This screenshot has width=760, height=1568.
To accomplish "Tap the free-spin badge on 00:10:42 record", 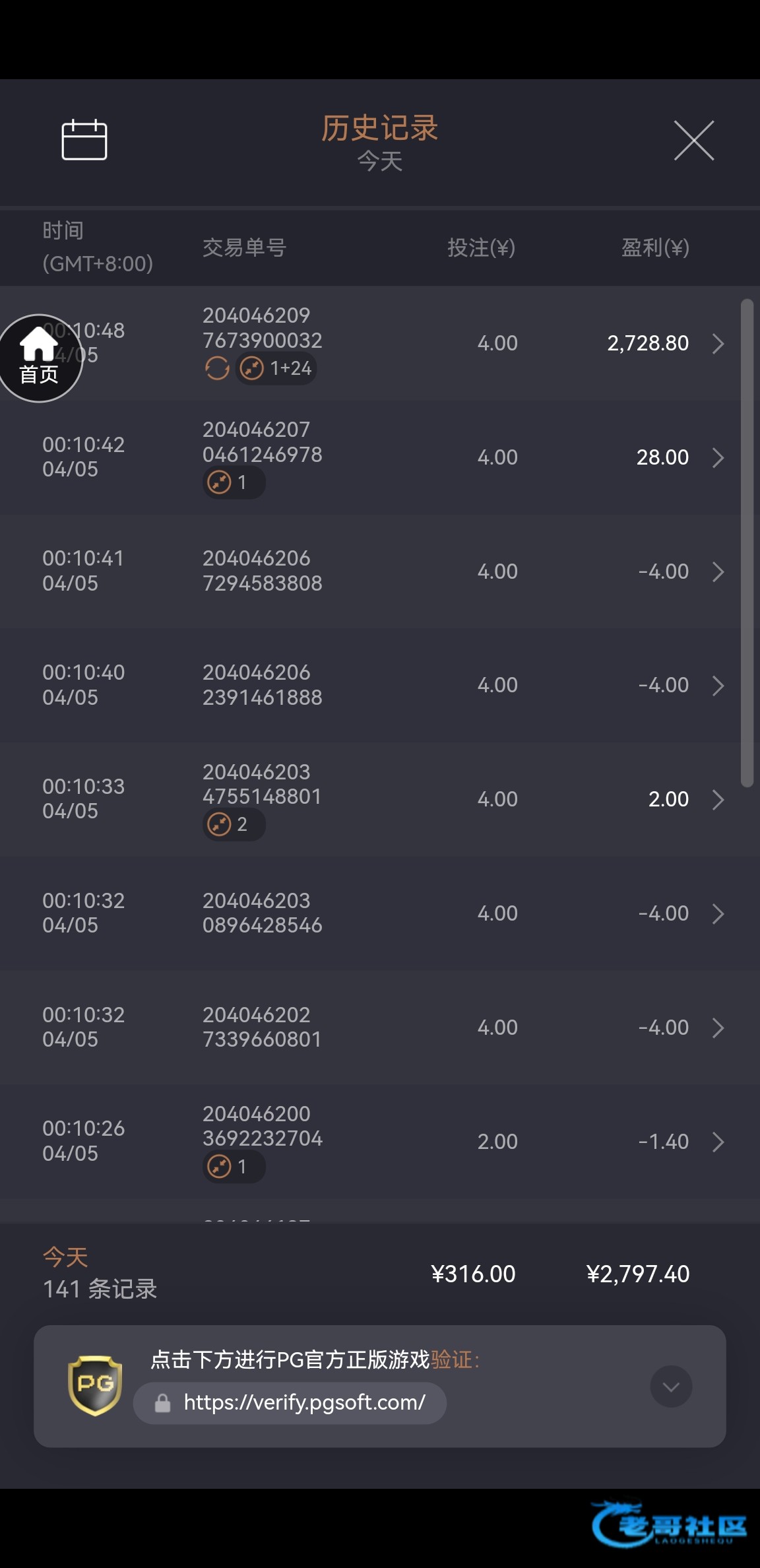I will pos(234,482).
